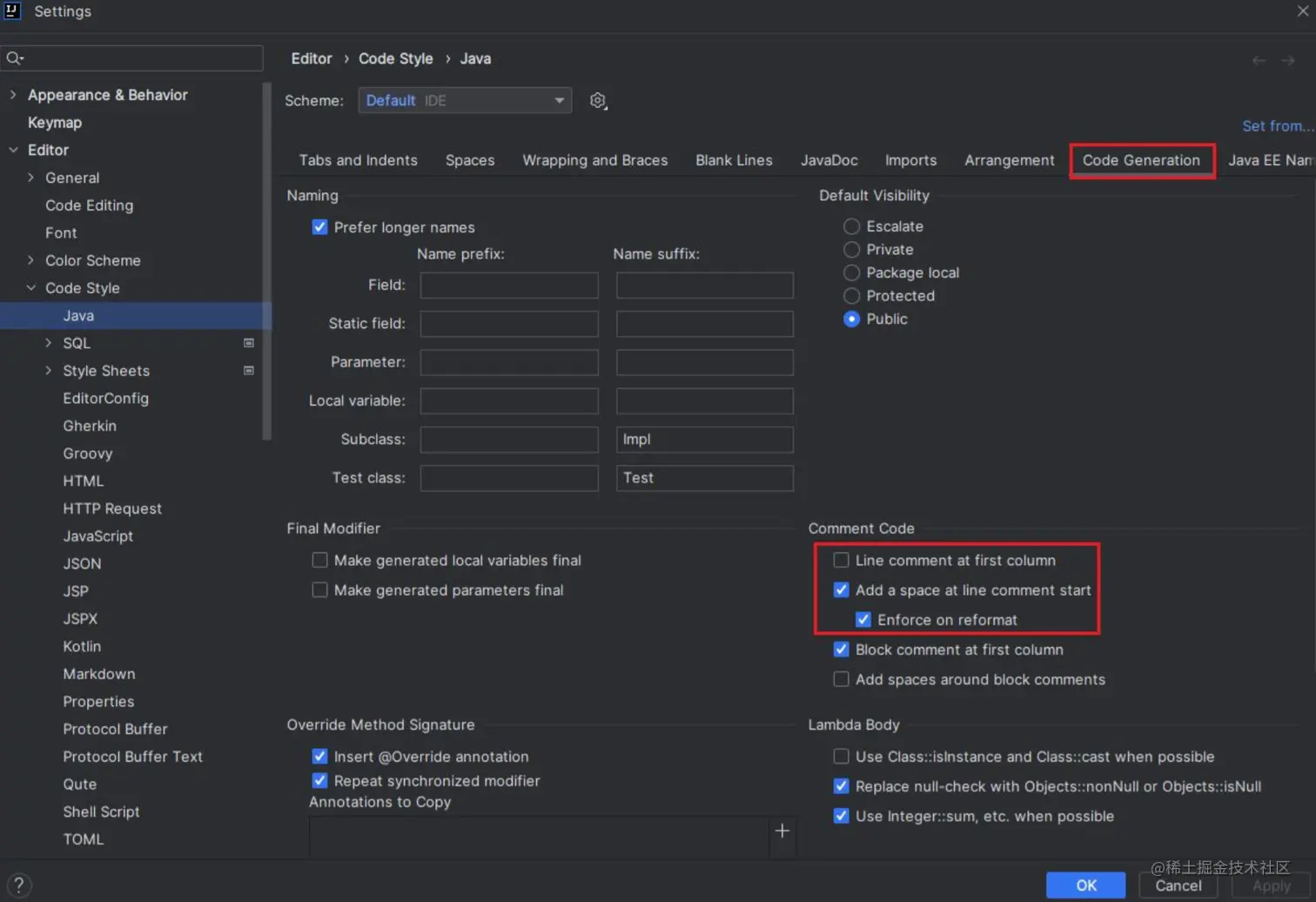Expand the Color Scheme node
This screenshot has width=1316, height=902.
(30, 260)
